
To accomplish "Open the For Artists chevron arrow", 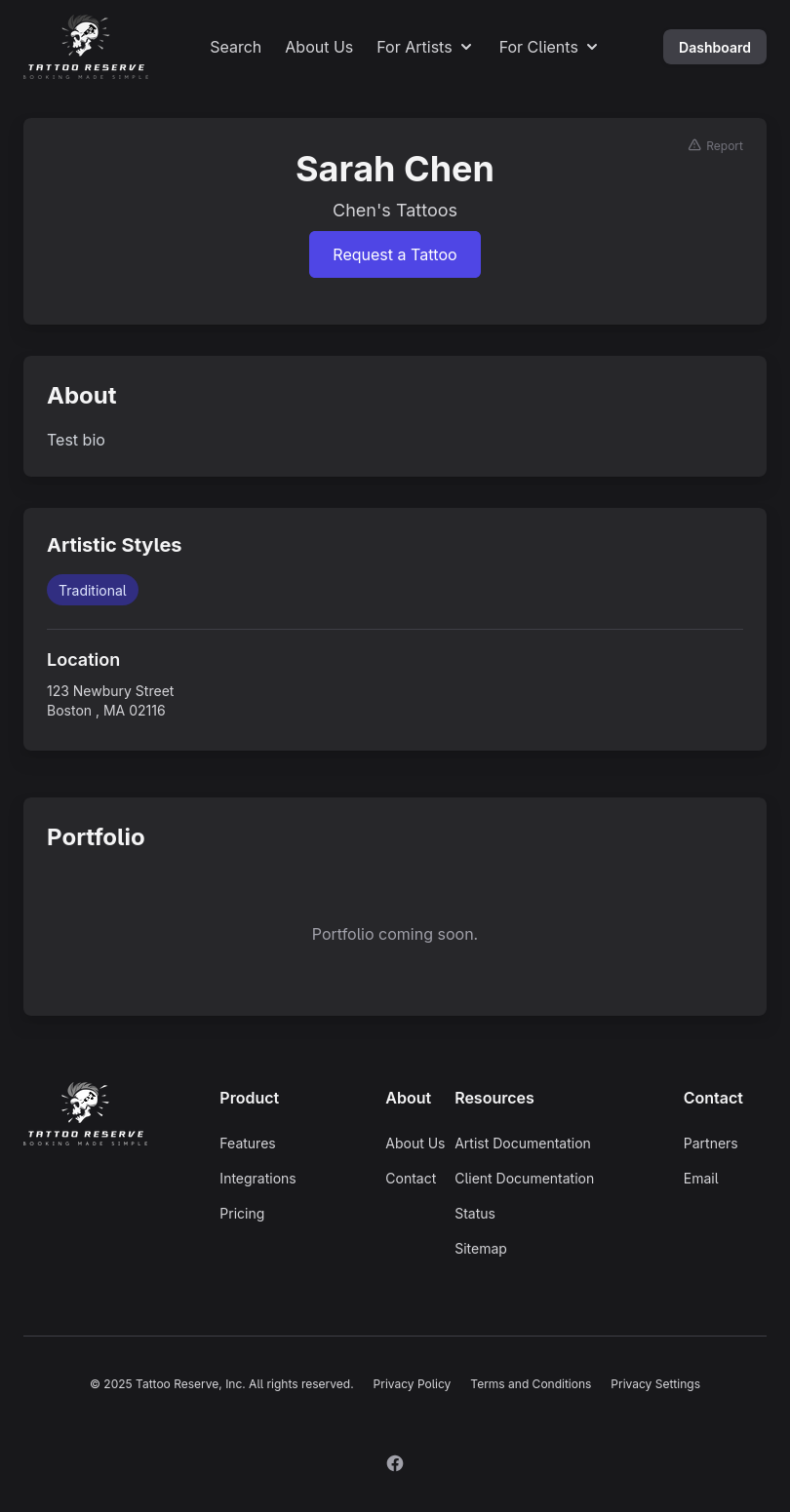I will (x=466, y=47).
